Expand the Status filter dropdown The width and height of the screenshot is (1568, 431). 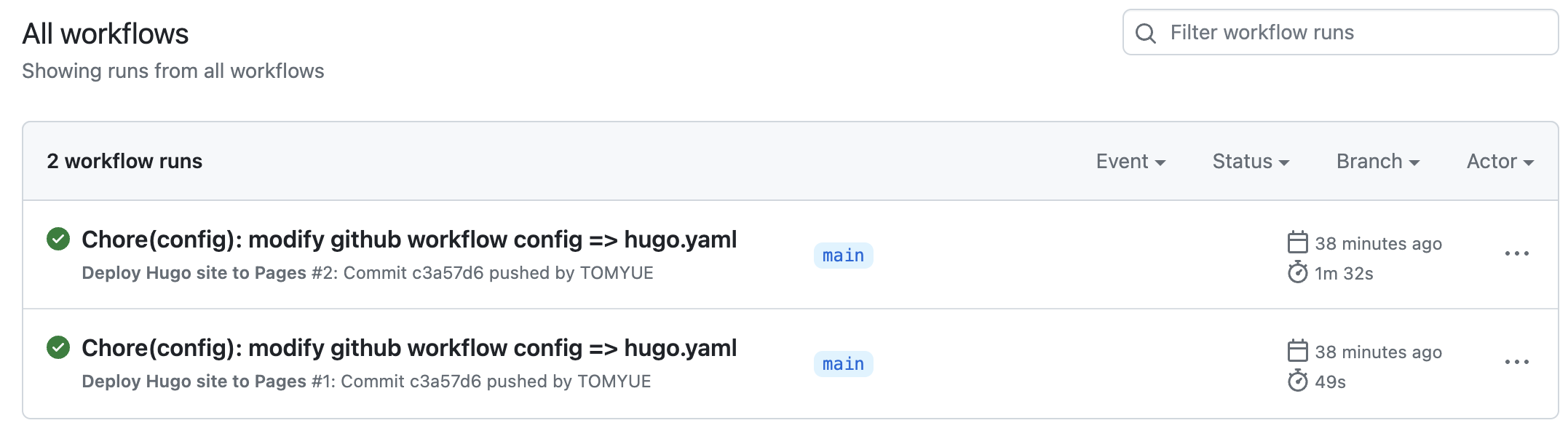coord(1250,162)
